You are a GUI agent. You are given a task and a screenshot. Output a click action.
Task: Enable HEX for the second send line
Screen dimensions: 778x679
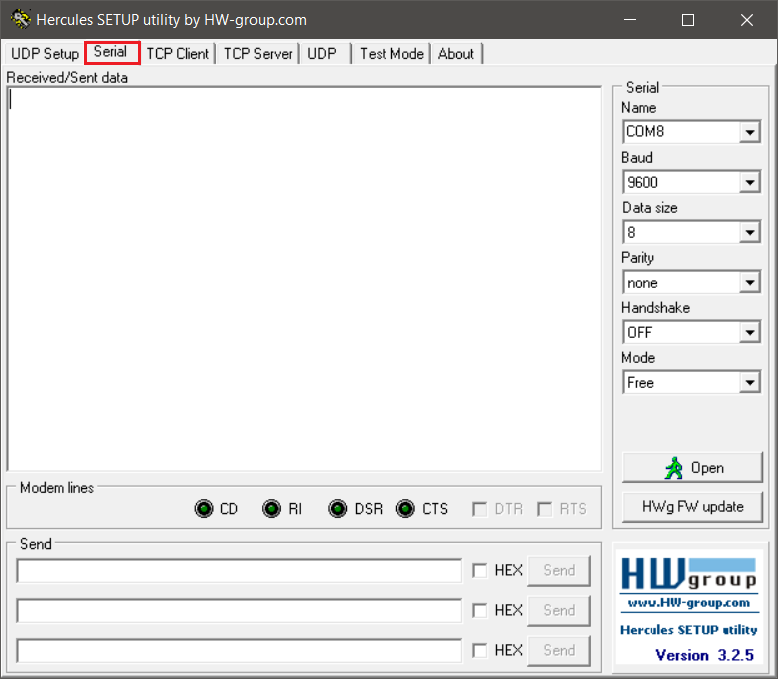(480, 611)
